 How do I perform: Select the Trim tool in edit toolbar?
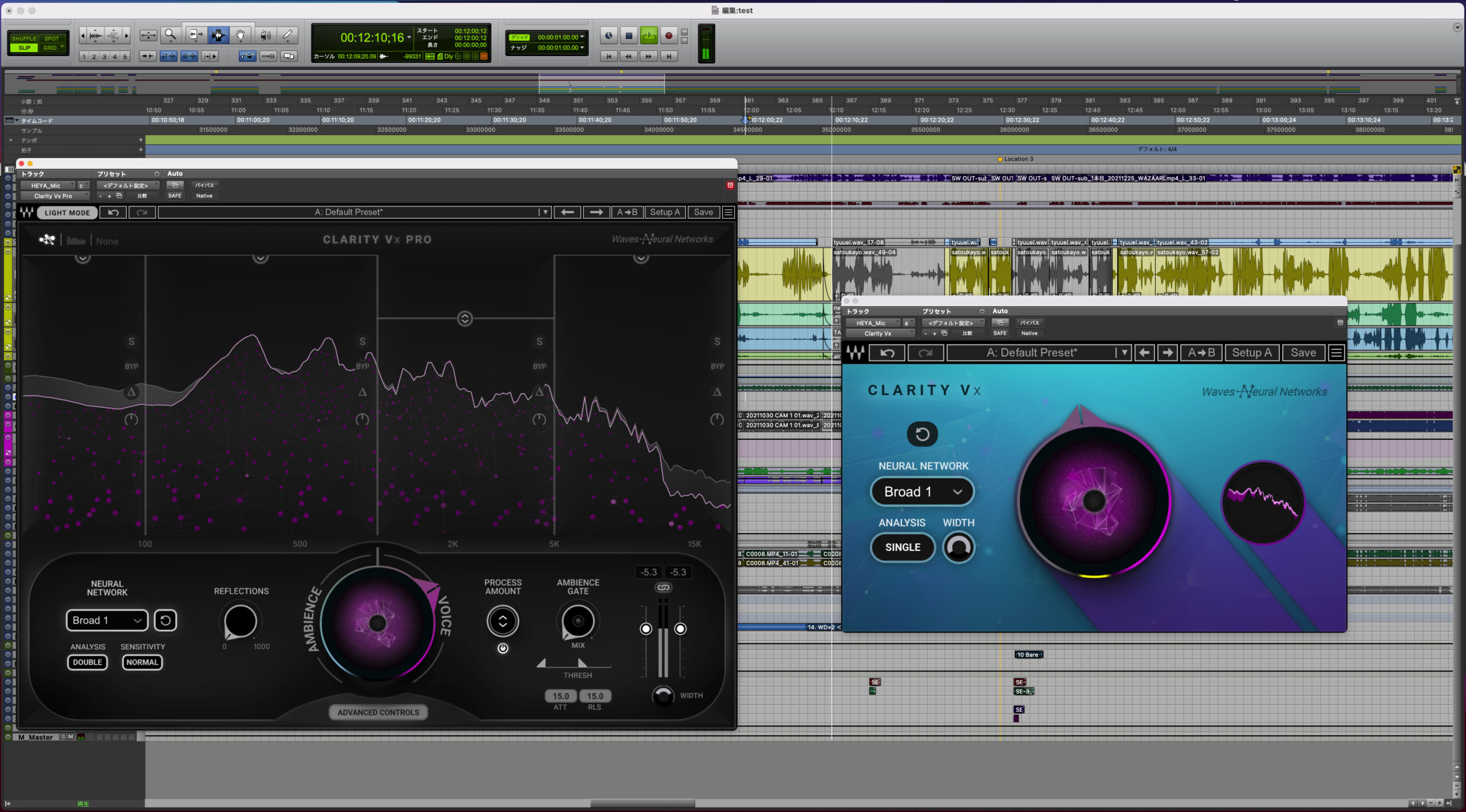[195, 36]
